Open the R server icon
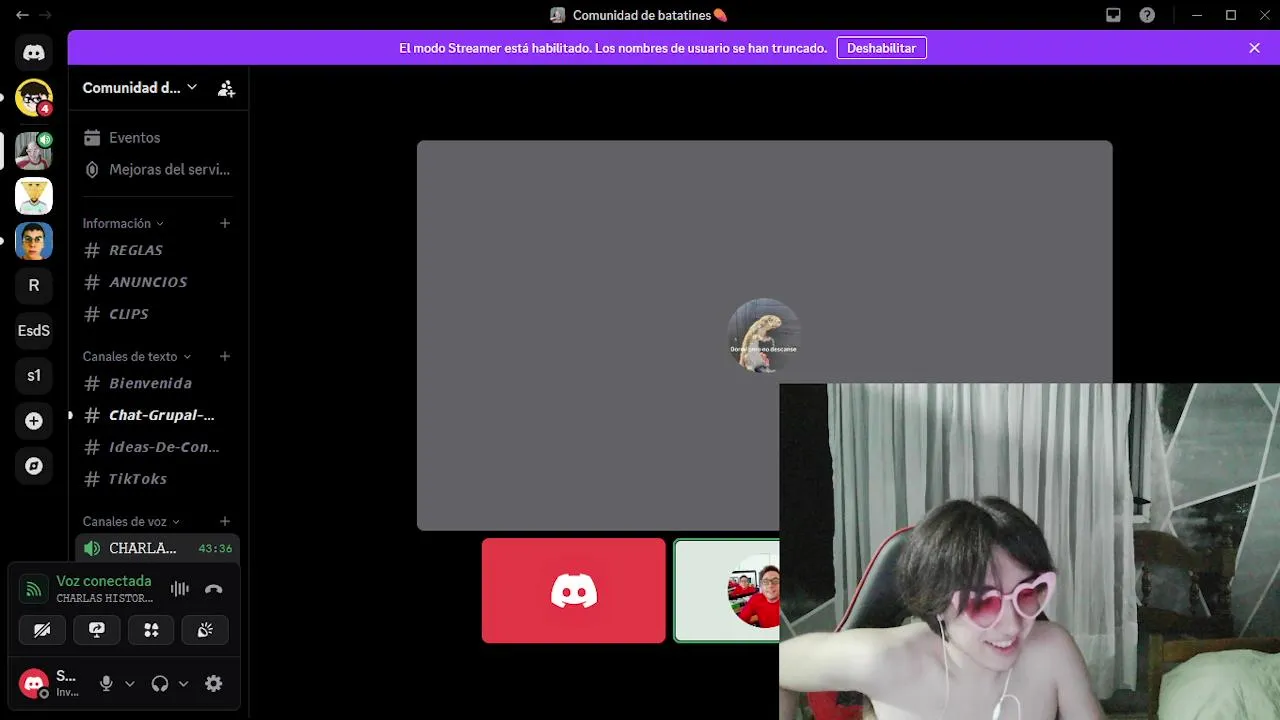The width and height of the screenshot is (1280, 720). tap(34, 286)
